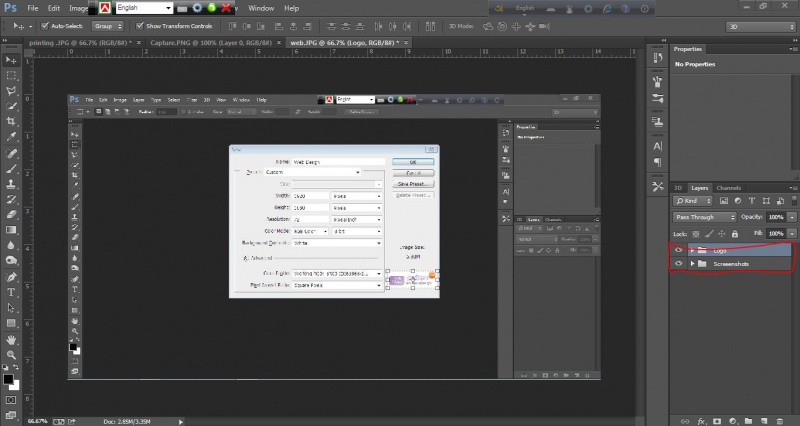800x426 pixels.
Task: Select the Move tool in the toolbar
Action: [11, 58]
